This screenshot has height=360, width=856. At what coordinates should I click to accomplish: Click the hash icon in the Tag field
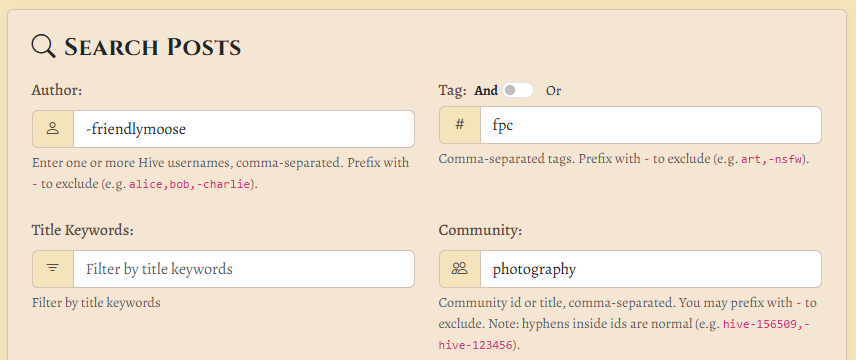pos(460,125)
